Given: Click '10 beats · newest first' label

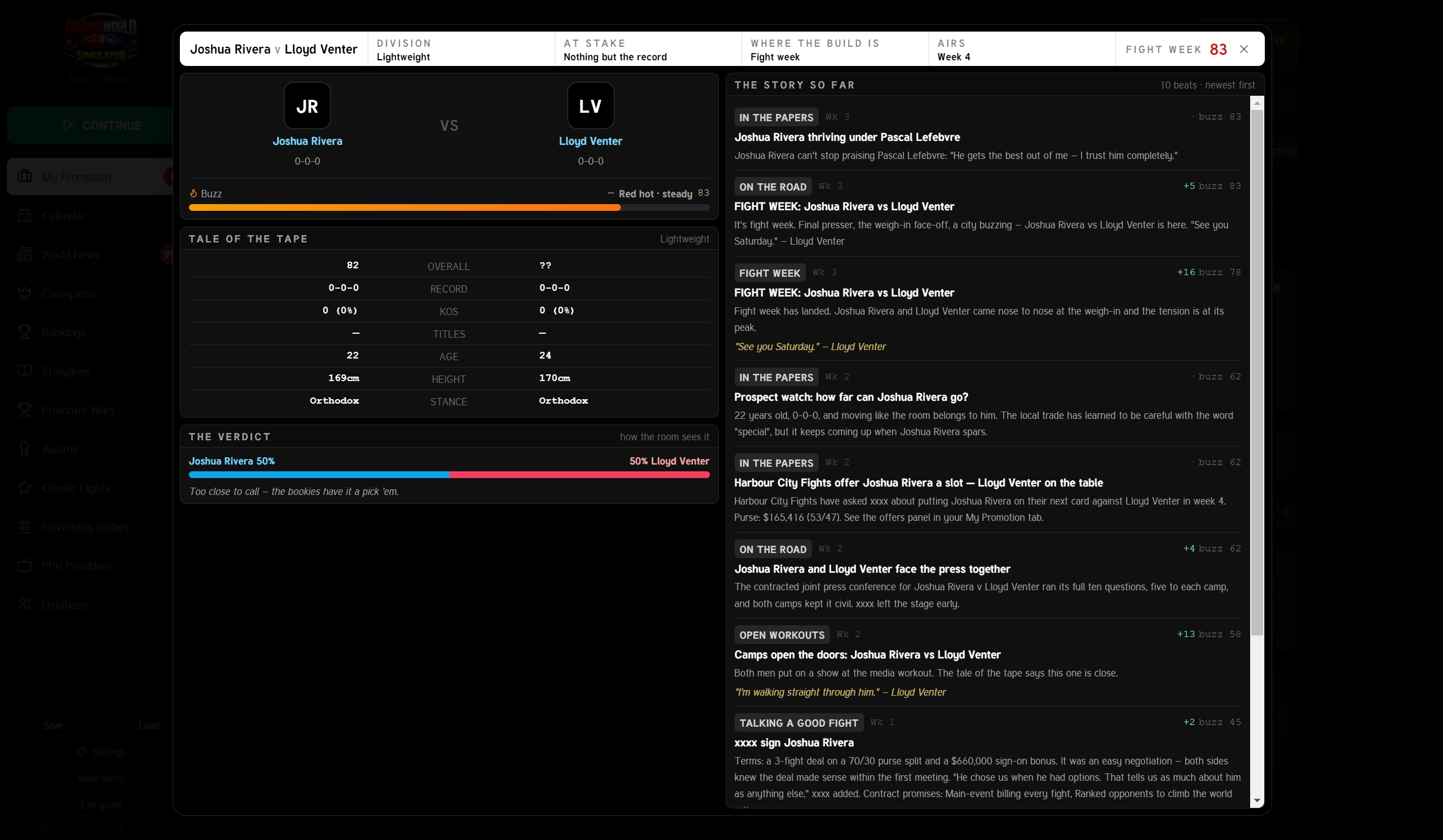Looking at the screenshot, I should point(1208,85).
